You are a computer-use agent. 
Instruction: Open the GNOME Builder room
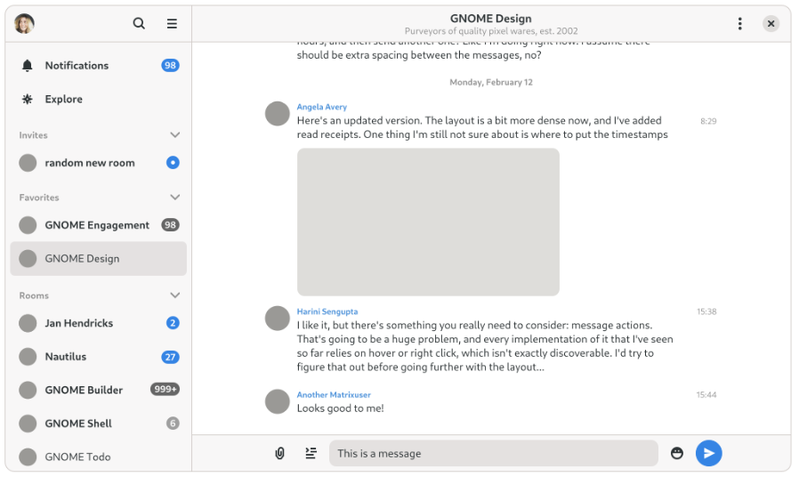[x=98, y=390]
